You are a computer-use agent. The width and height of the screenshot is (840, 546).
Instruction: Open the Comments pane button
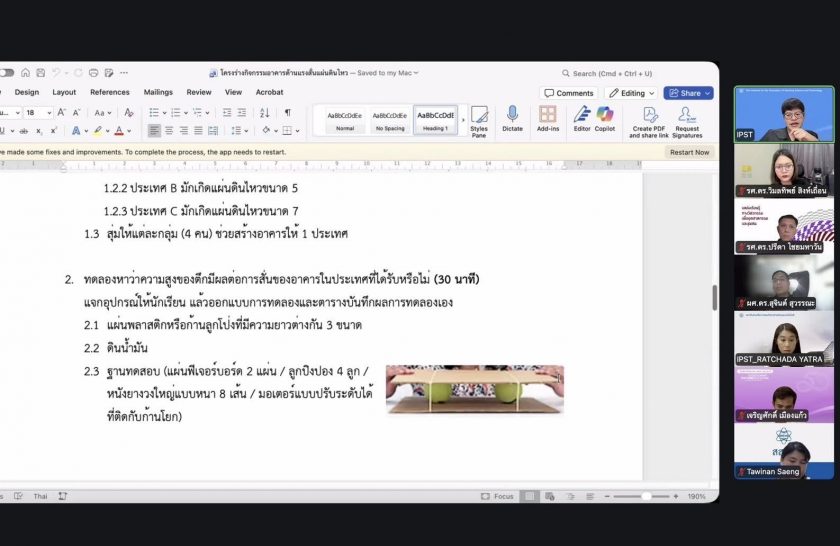(x=569, y=93)
